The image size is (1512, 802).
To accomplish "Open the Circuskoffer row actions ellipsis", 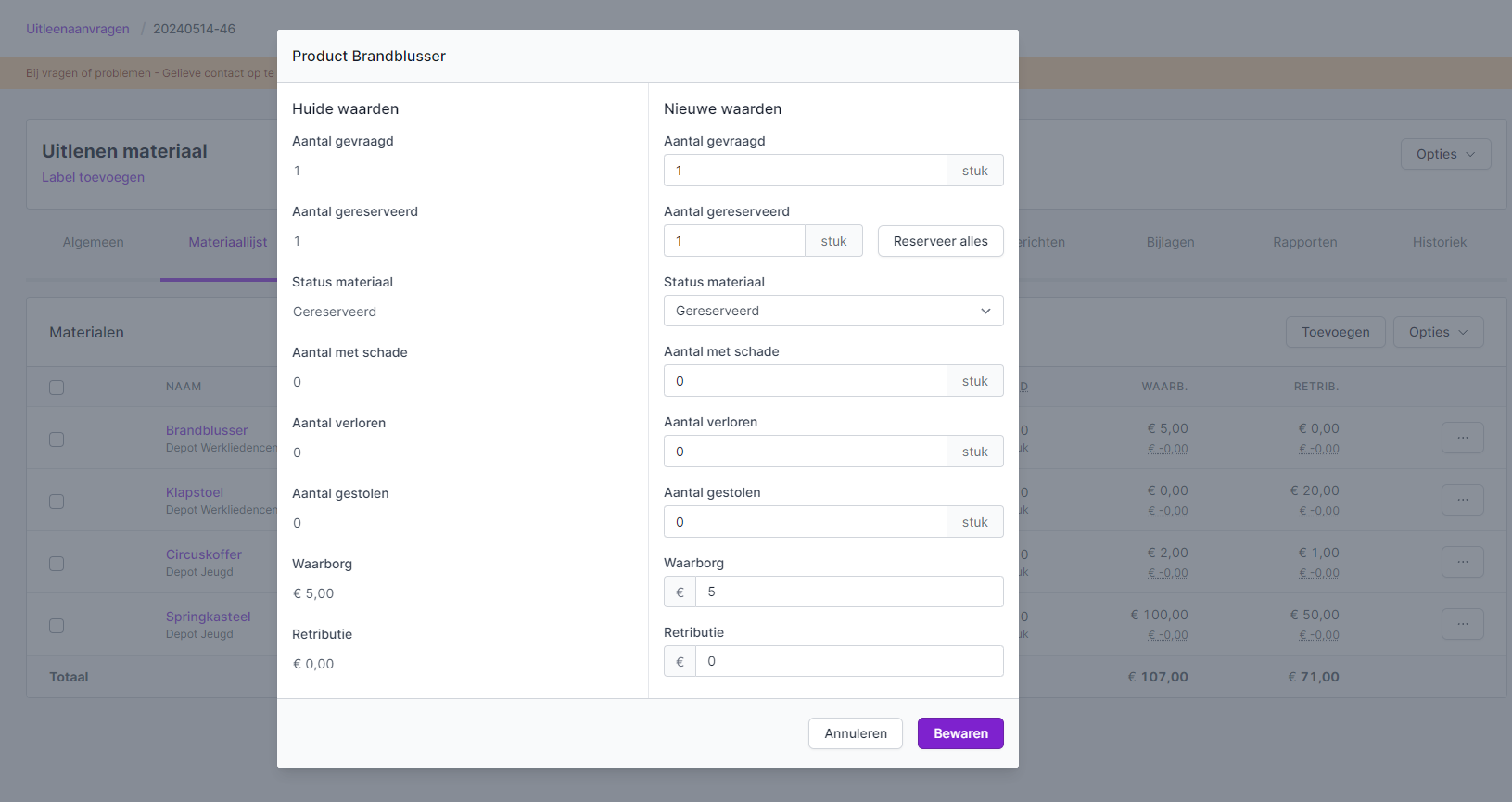I will [1462, 562].
